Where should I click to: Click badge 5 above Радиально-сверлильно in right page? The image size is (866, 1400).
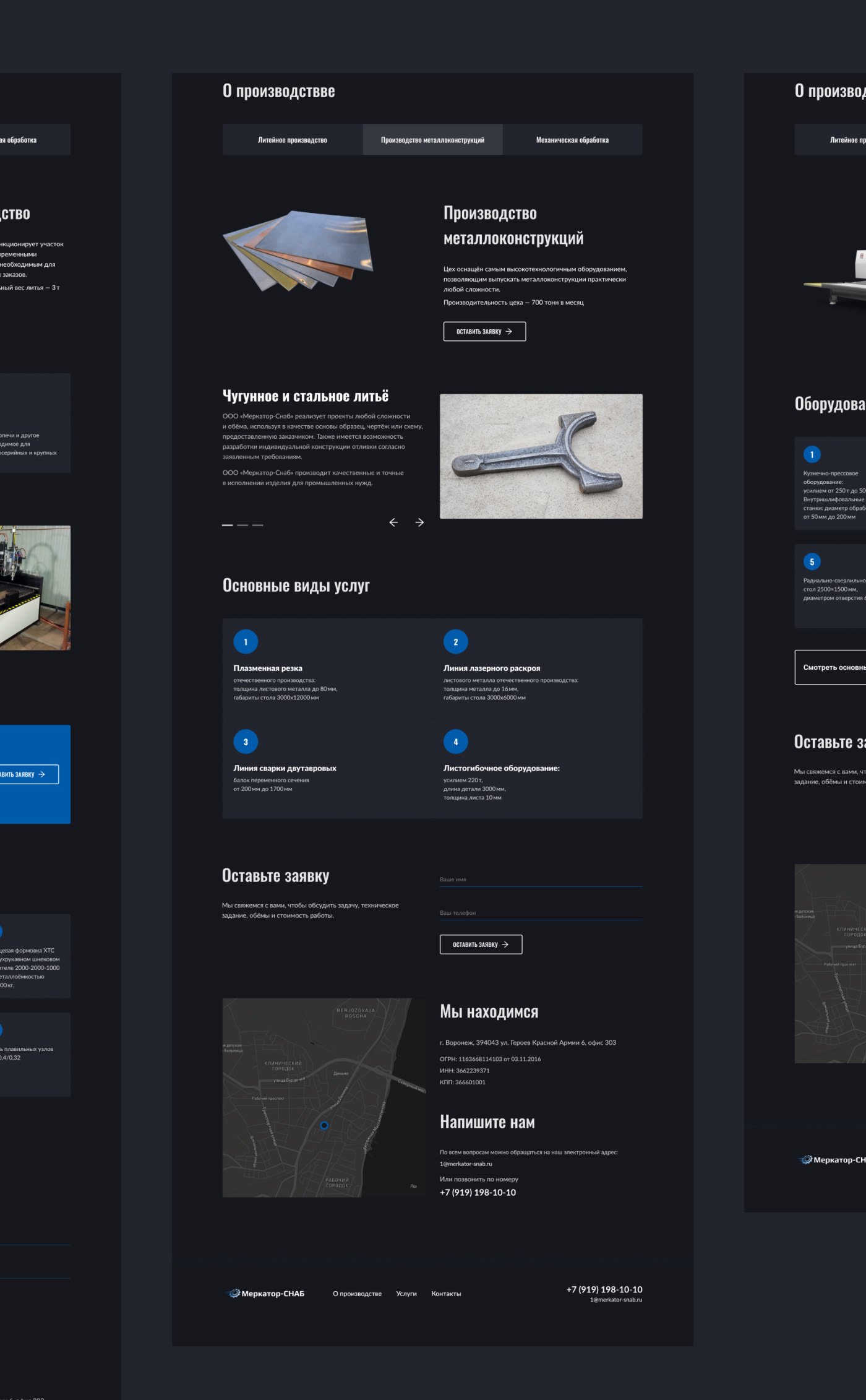(812, 562)
